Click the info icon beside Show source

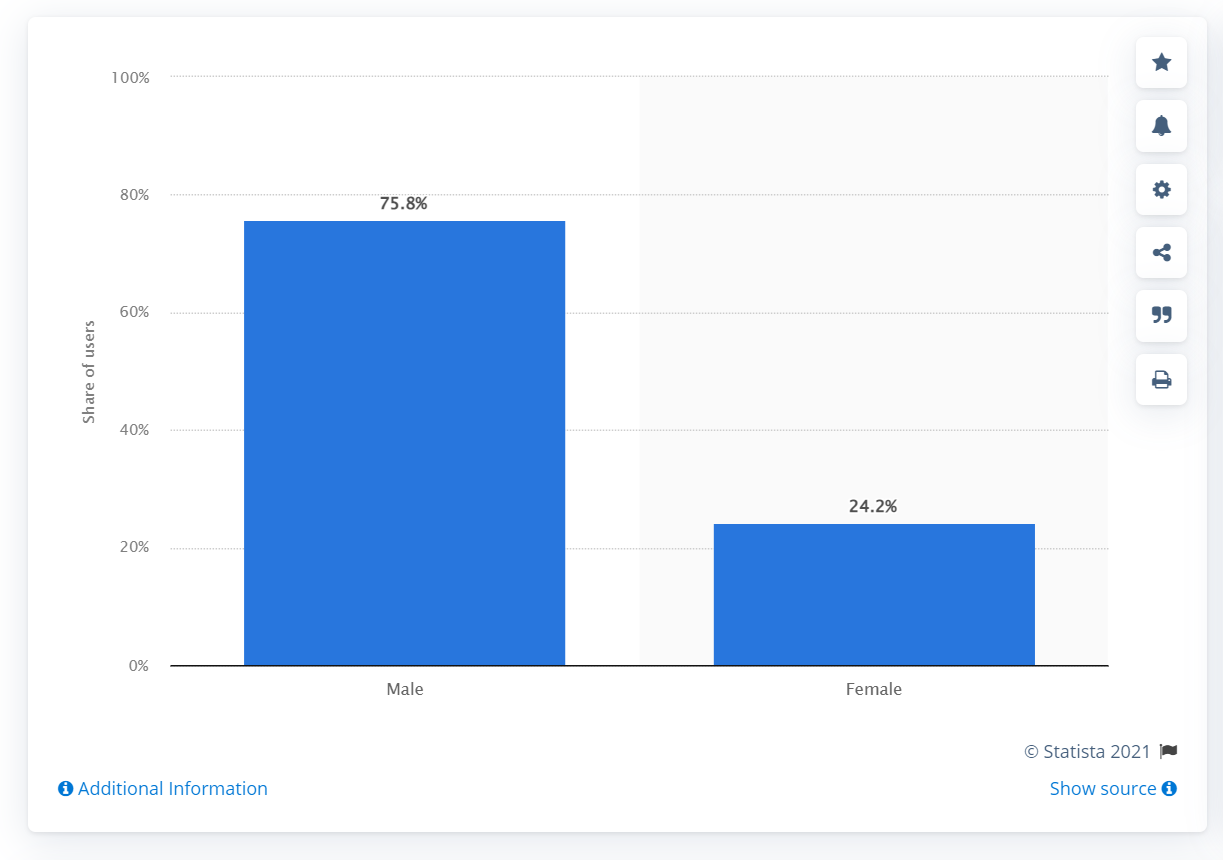tap(1169, 789)
